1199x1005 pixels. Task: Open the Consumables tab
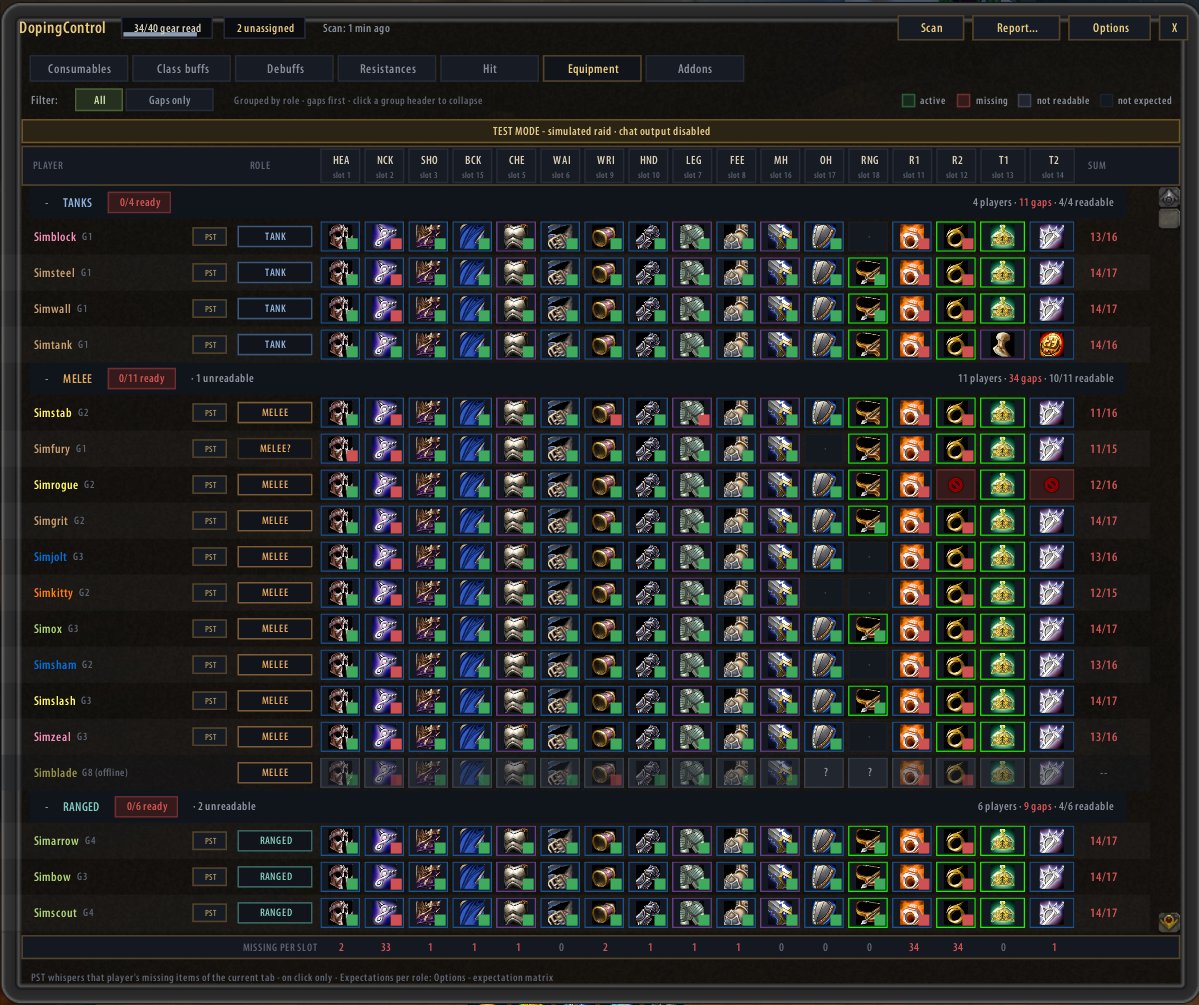tap(80, 69)
